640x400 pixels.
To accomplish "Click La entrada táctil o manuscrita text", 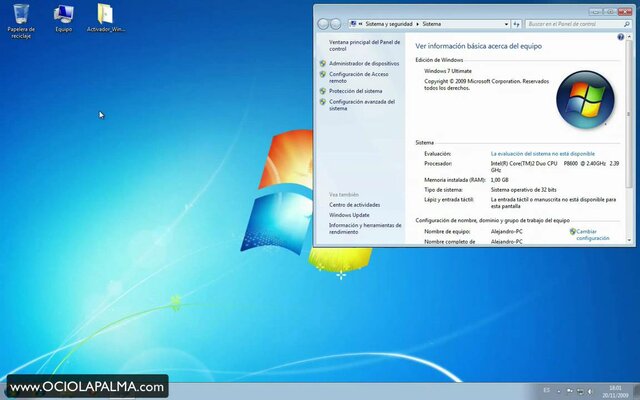I will [553, 203].
